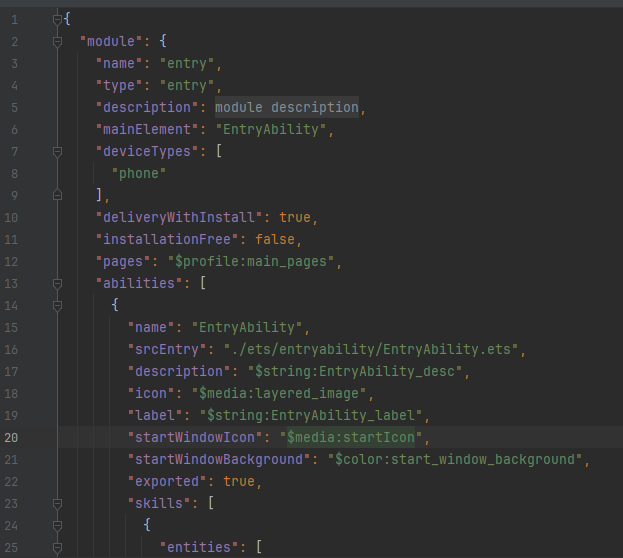The width and height of the screenshot is (623, 558).
Task: Click the "module" key on line 2
Action: [x=111, y=41]
